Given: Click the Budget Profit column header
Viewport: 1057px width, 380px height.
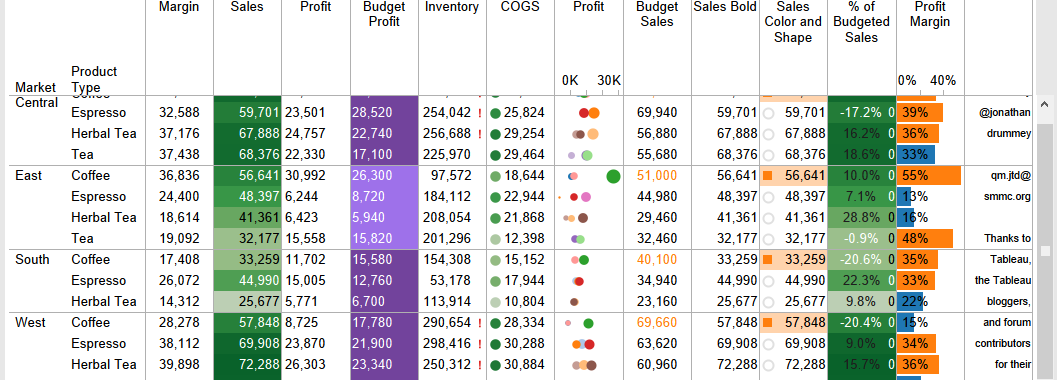Looking at the screenshot, I should point(384,14).
